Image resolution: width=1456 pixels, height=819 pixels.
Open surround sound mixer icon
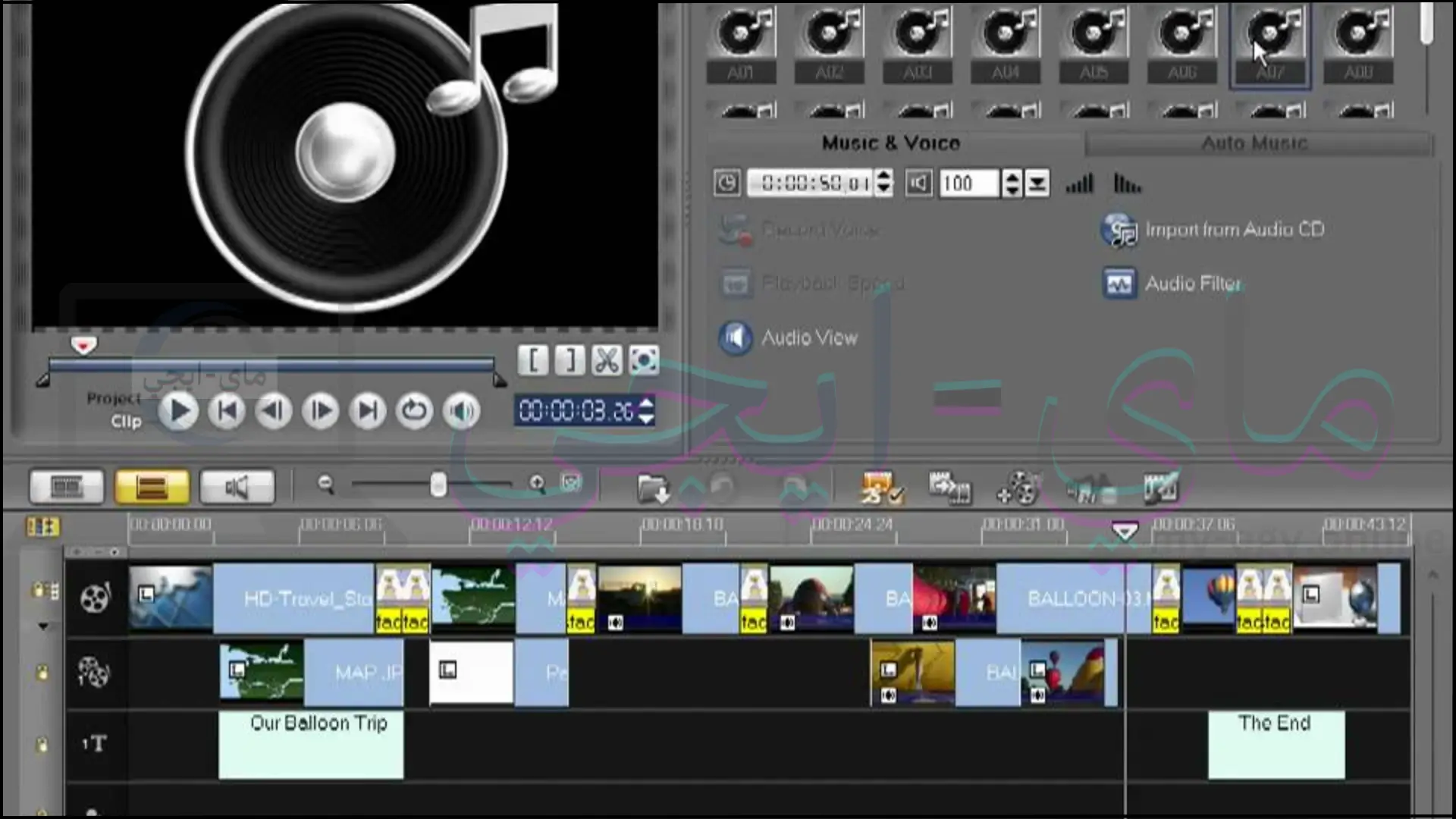point(1090,489)
